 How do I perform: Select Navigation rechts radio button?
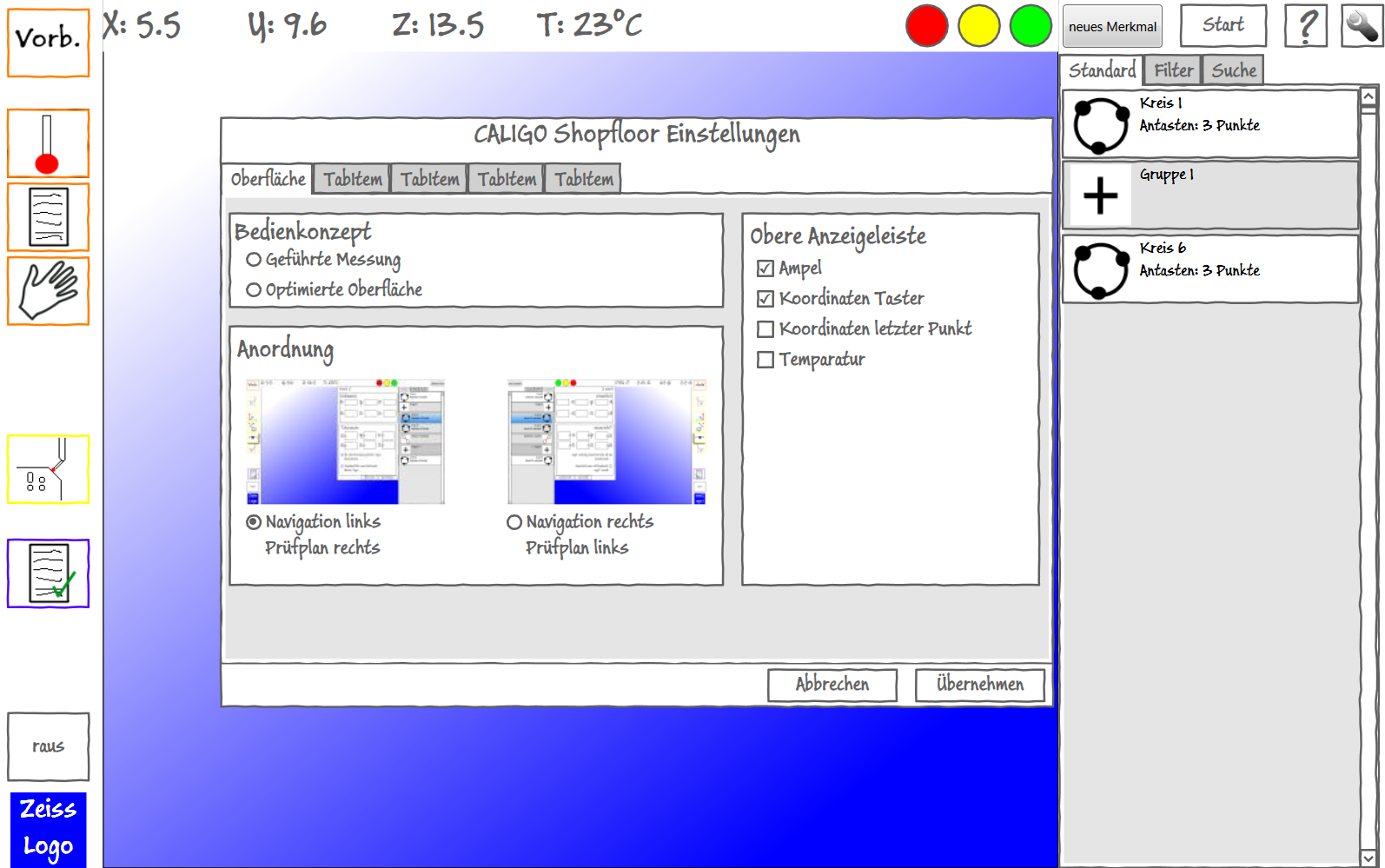coord(514,522)
